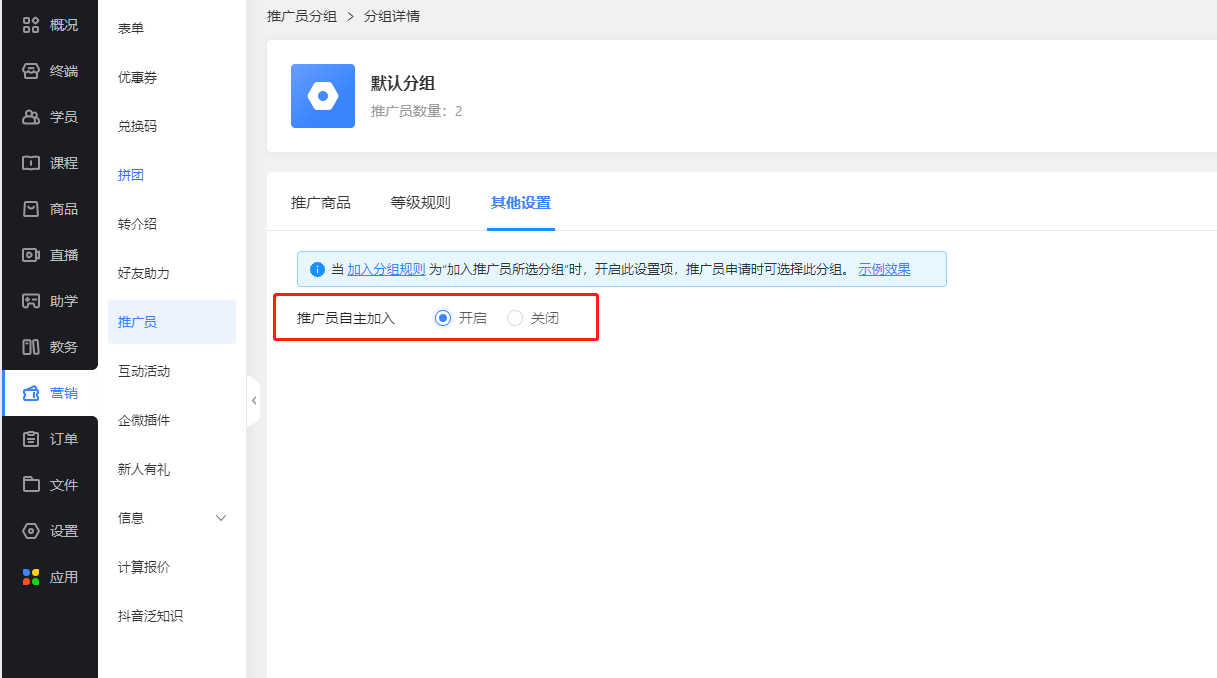The width and height of the screenshot is (1217, 678).
Task: Select the 开启 radio option
Action: click(x=444, y=318)
